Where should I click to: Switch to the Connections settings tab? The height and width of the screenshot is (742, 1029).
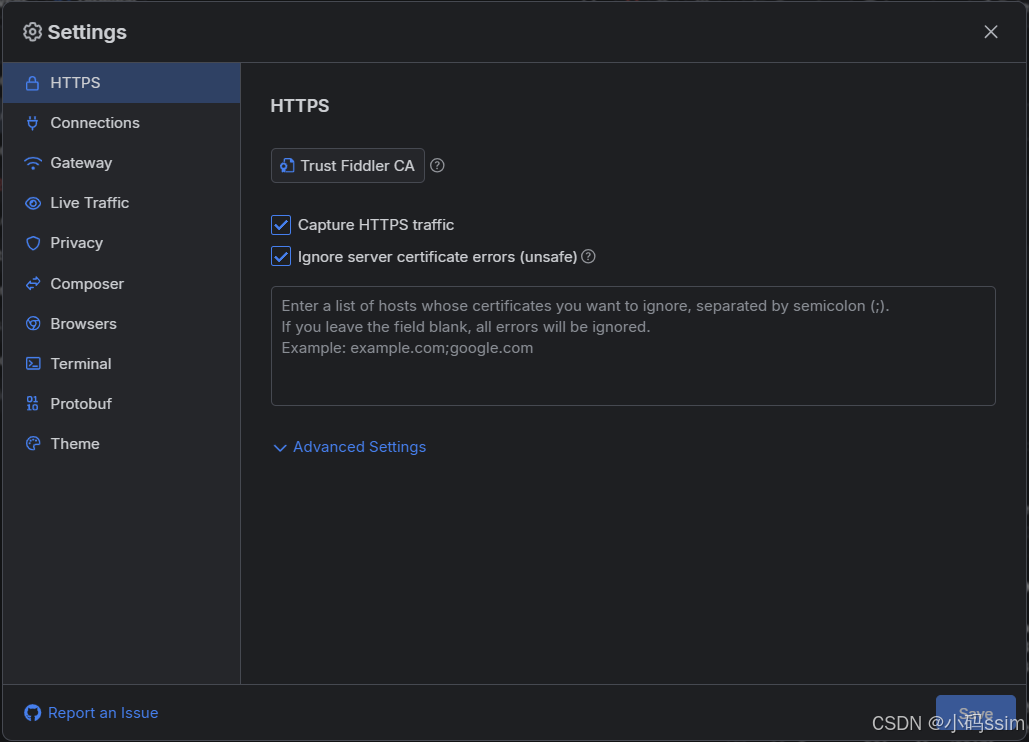[x=121, y=123]
